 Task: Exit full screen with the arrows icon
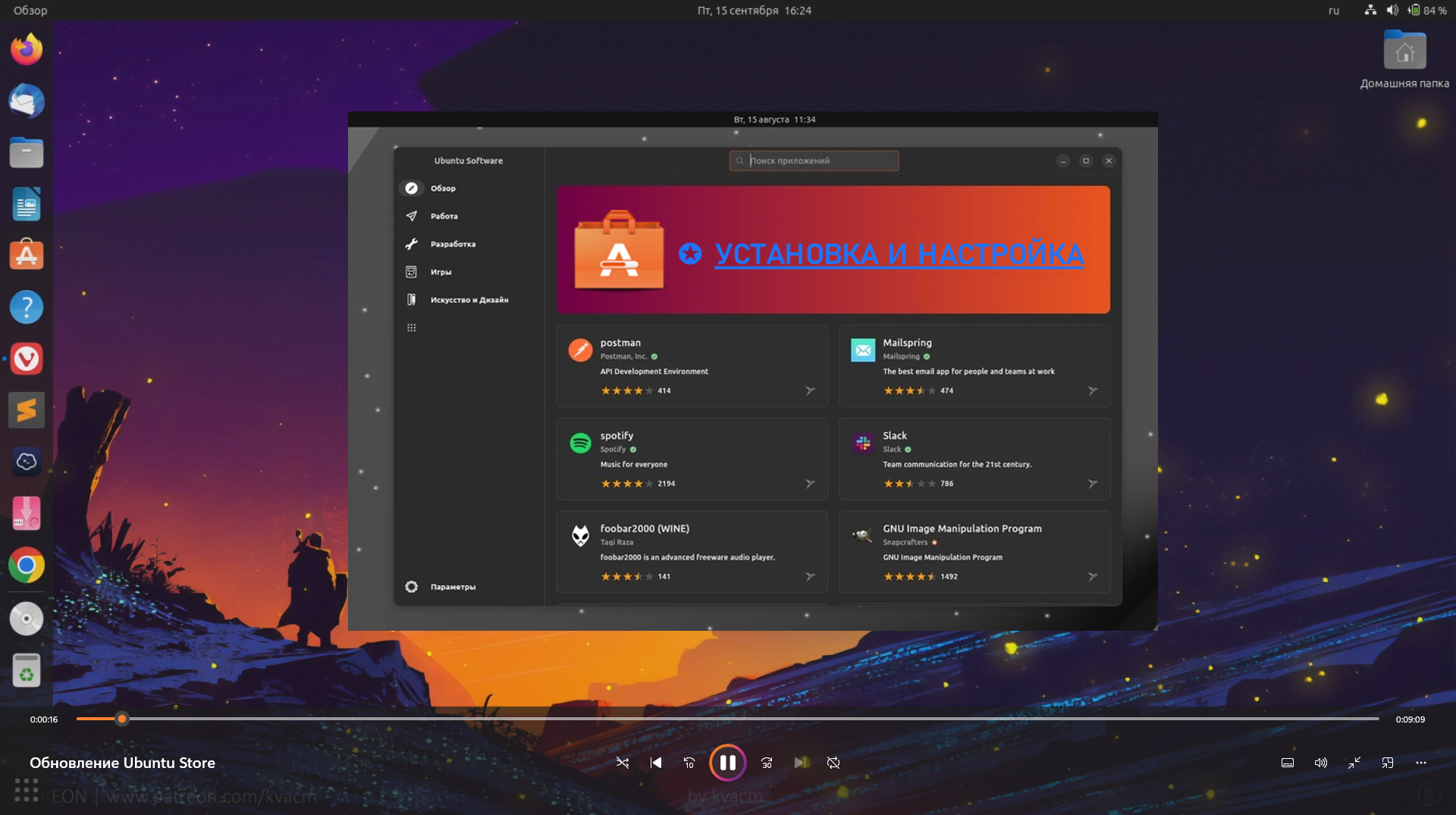[x=1354, y=763]
